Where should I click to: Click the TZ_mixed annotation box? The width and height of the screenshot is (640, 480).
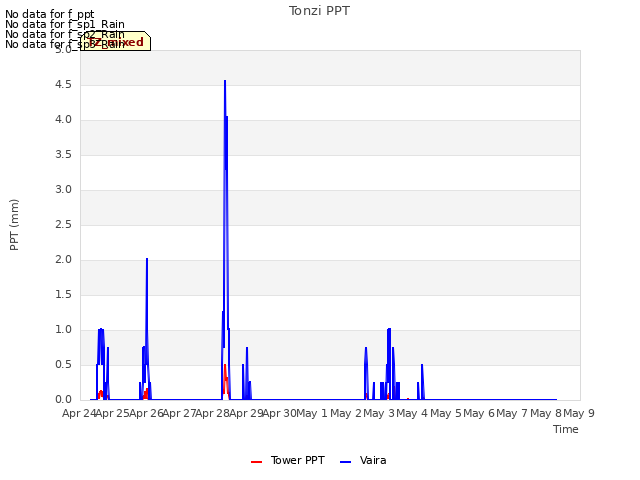(x=116, y=41)
